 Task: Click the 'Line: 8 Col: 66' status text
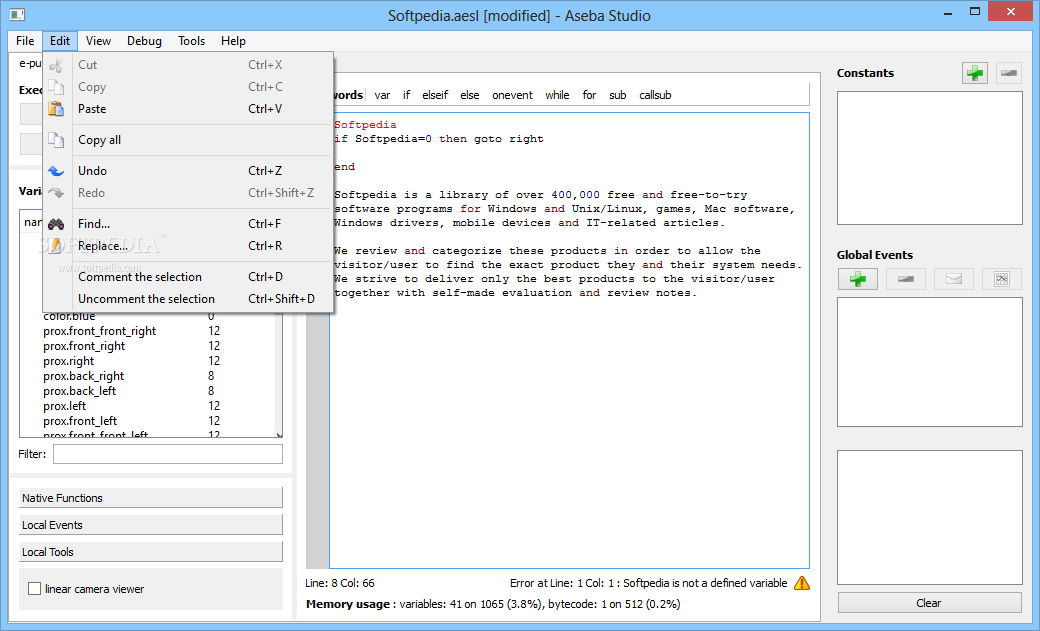pos(340,583)
